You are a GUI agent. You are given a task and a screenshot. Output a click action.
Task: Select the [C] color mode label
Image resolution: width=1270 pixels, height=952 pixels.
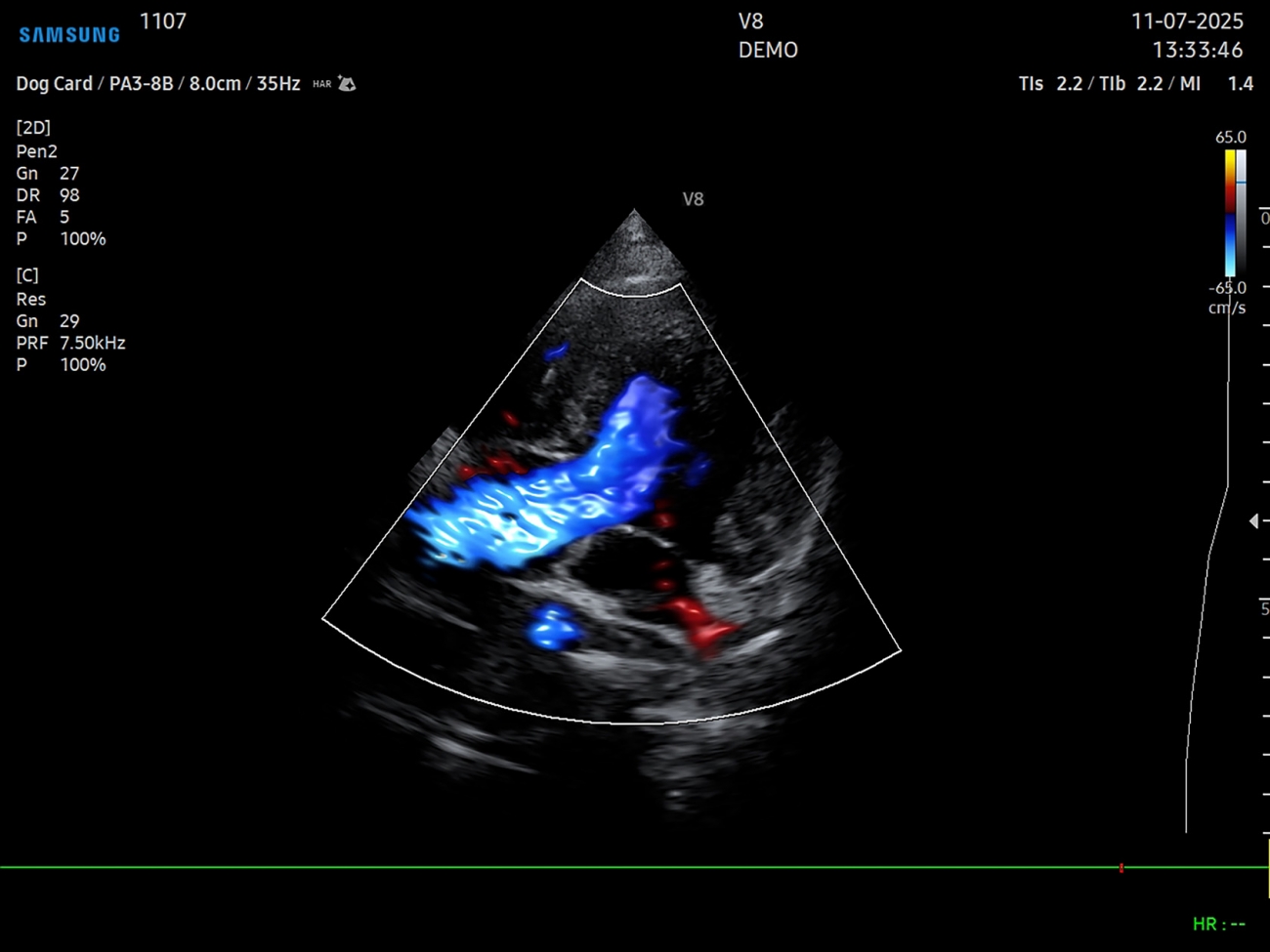tap(27, 276)
